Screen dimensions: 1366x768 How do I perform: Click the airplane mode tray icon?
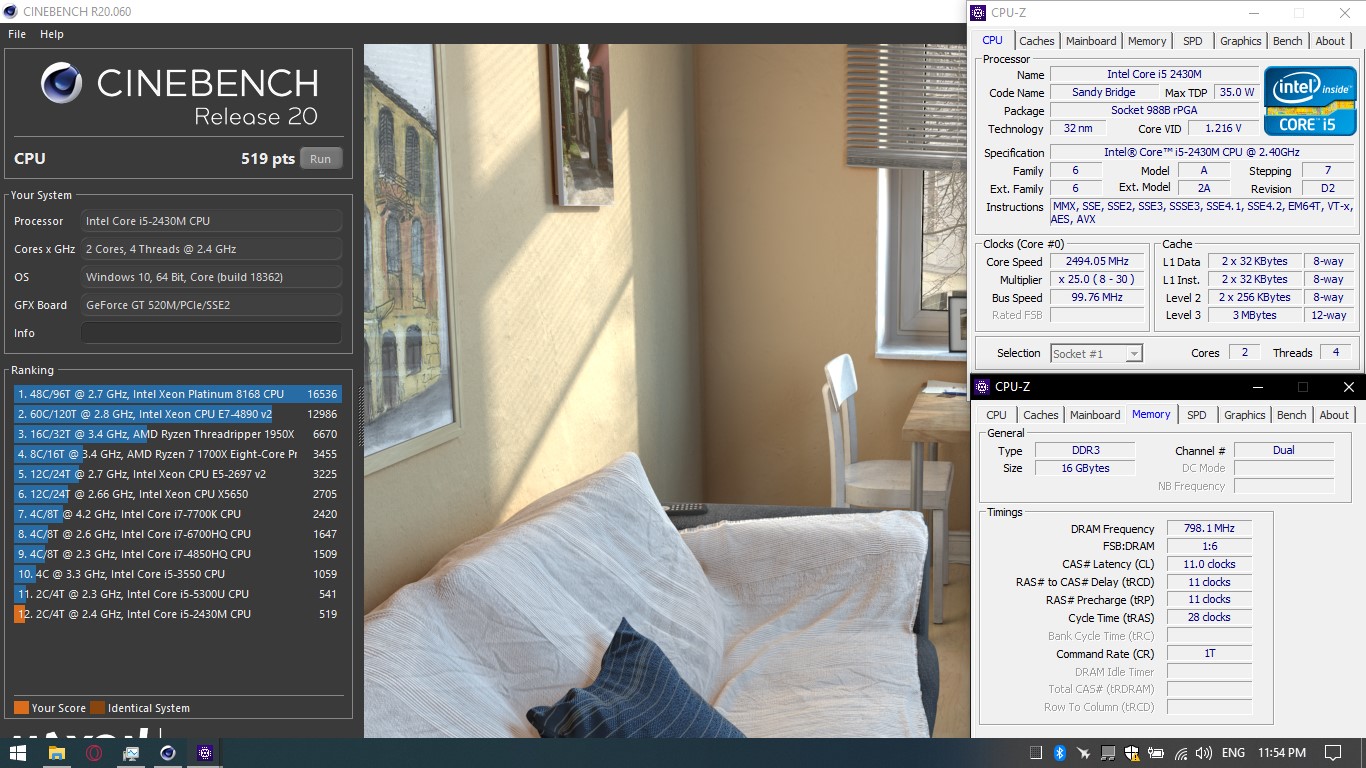(x=1084, y=753)
